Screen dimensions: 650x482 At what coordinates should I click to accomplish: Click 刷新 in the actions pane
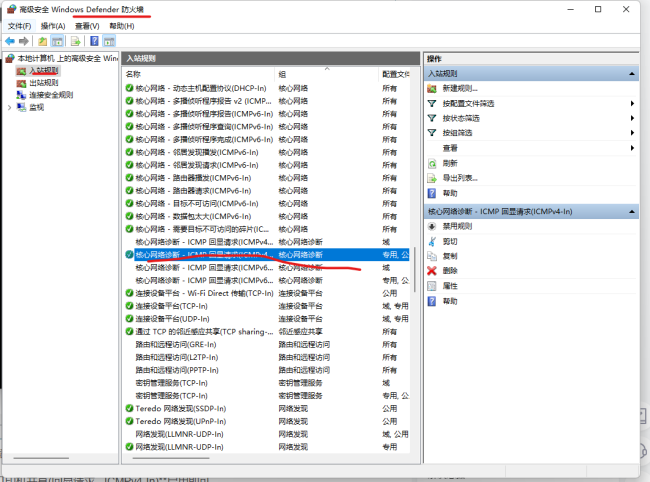click(450, 163)
